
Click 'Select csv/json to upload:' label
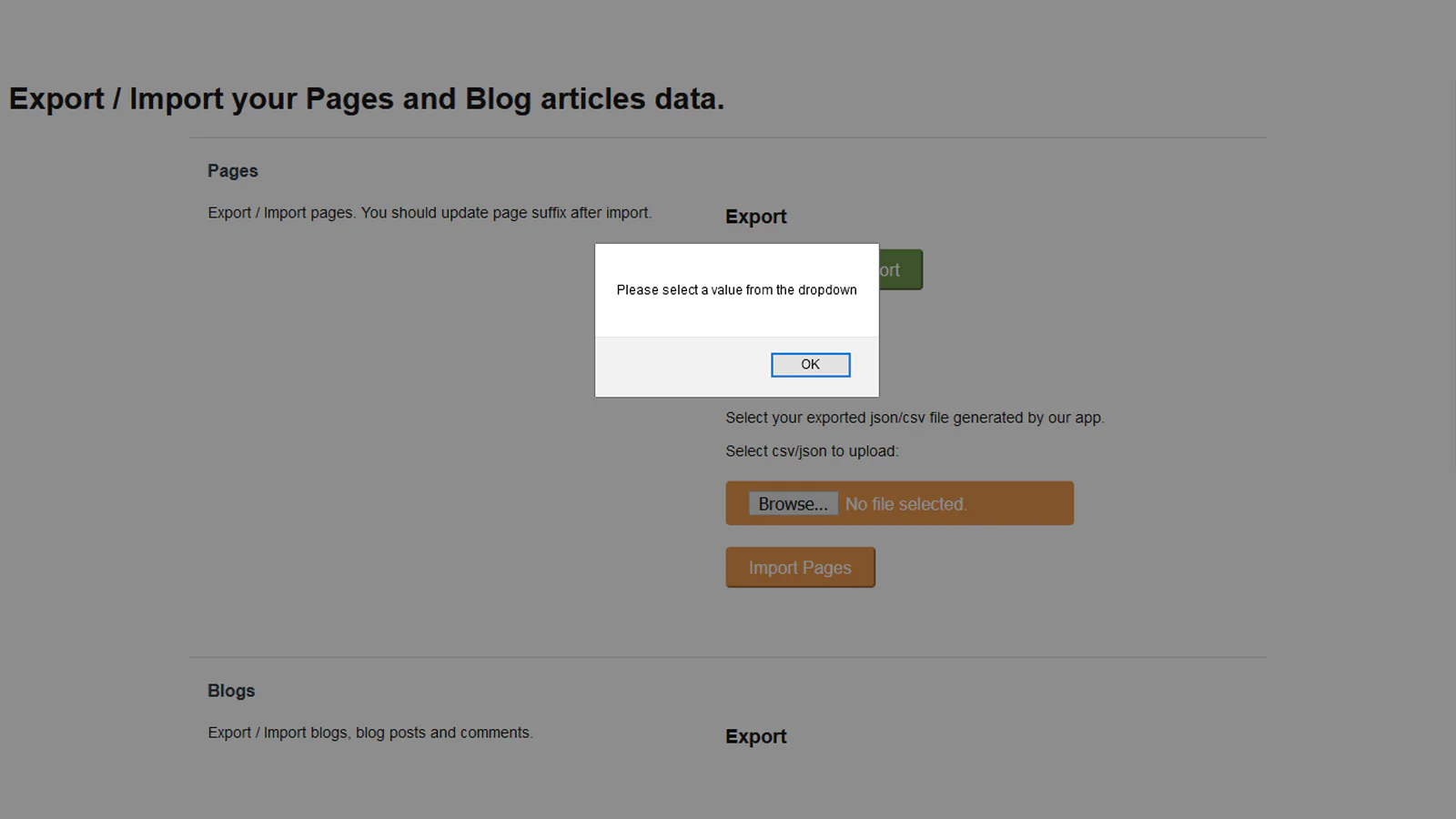tap(812, 451)
